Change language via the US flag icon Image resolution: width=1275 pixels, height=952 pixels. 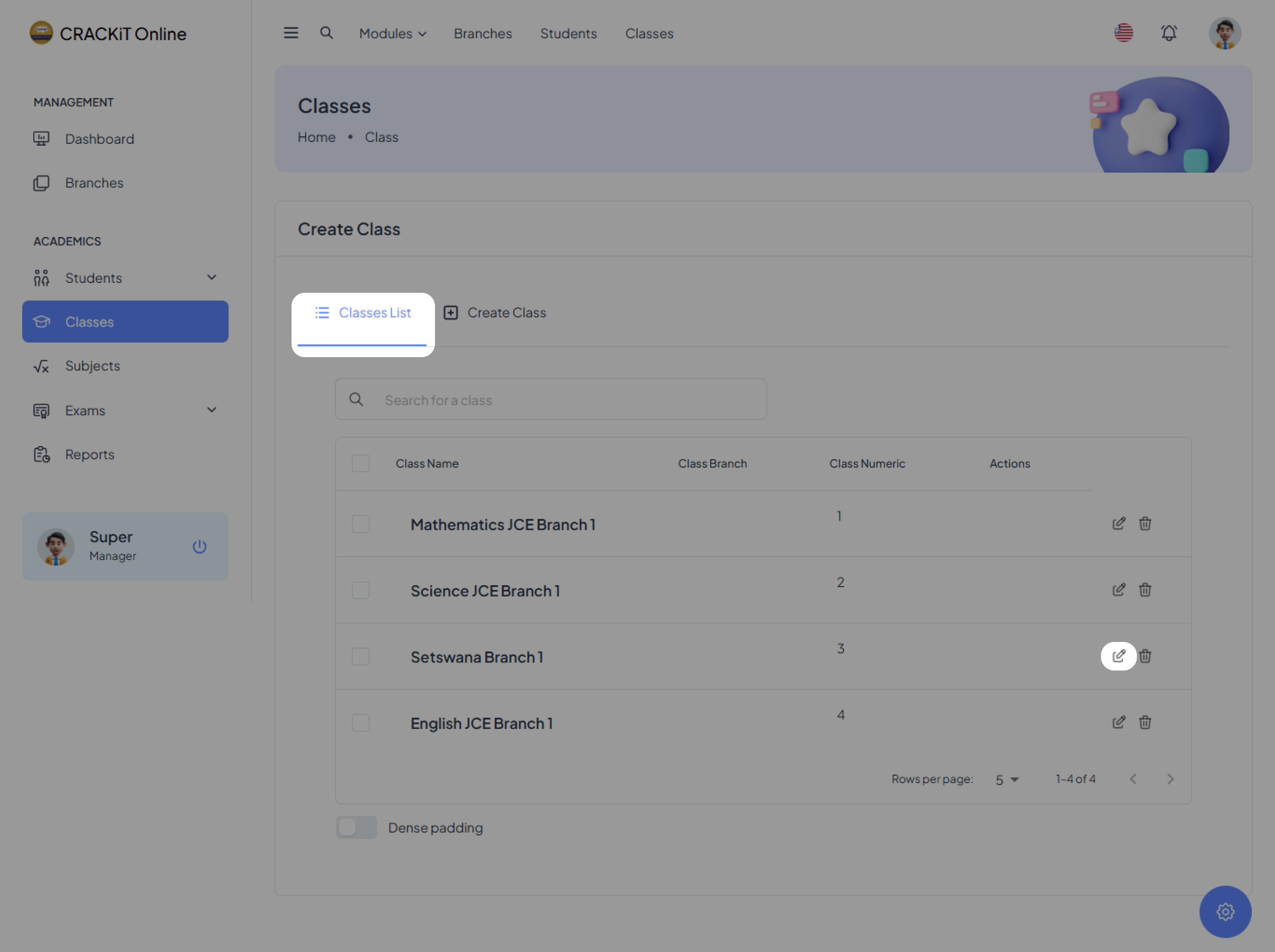pyautogui.click(x=1123, y=33)
